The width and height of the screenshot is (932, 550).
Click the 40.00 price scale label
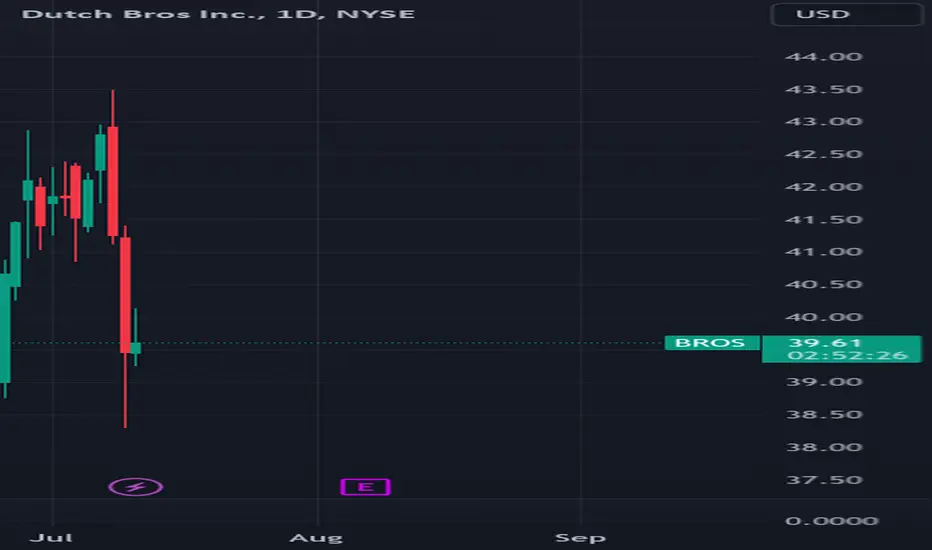823,317
